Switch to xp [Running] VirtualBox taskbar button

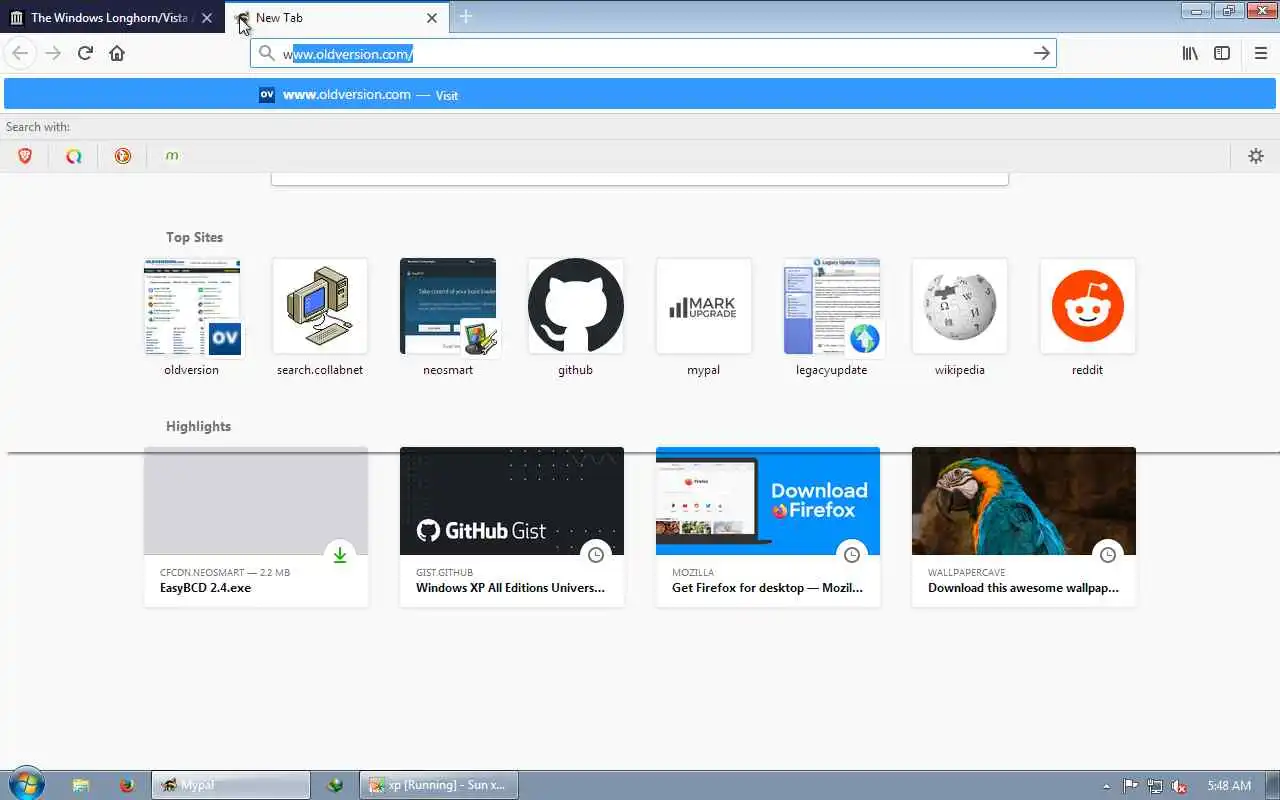pos(438,785)
